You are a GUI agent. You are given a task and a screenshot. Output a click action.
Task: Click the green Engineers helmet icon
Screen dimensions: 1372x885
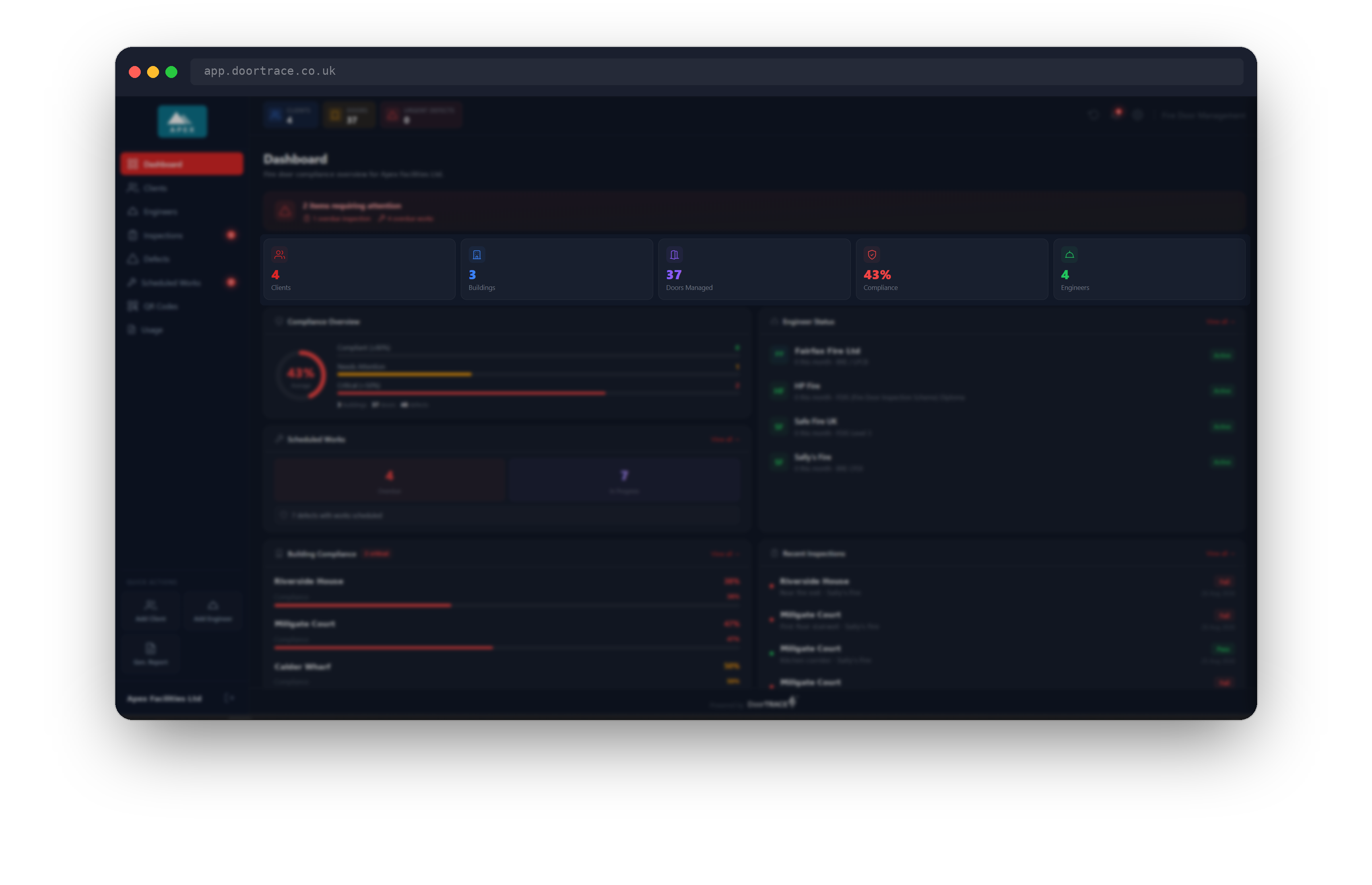pos(1069,255)
